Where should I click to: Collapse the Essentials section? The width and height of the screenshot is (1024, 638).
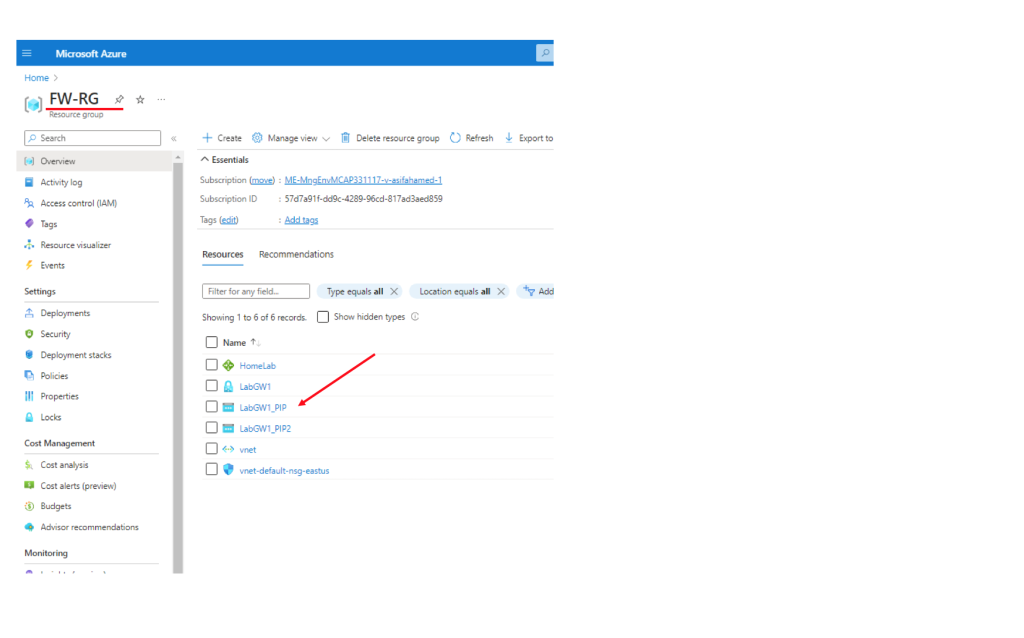pos(206,160)
